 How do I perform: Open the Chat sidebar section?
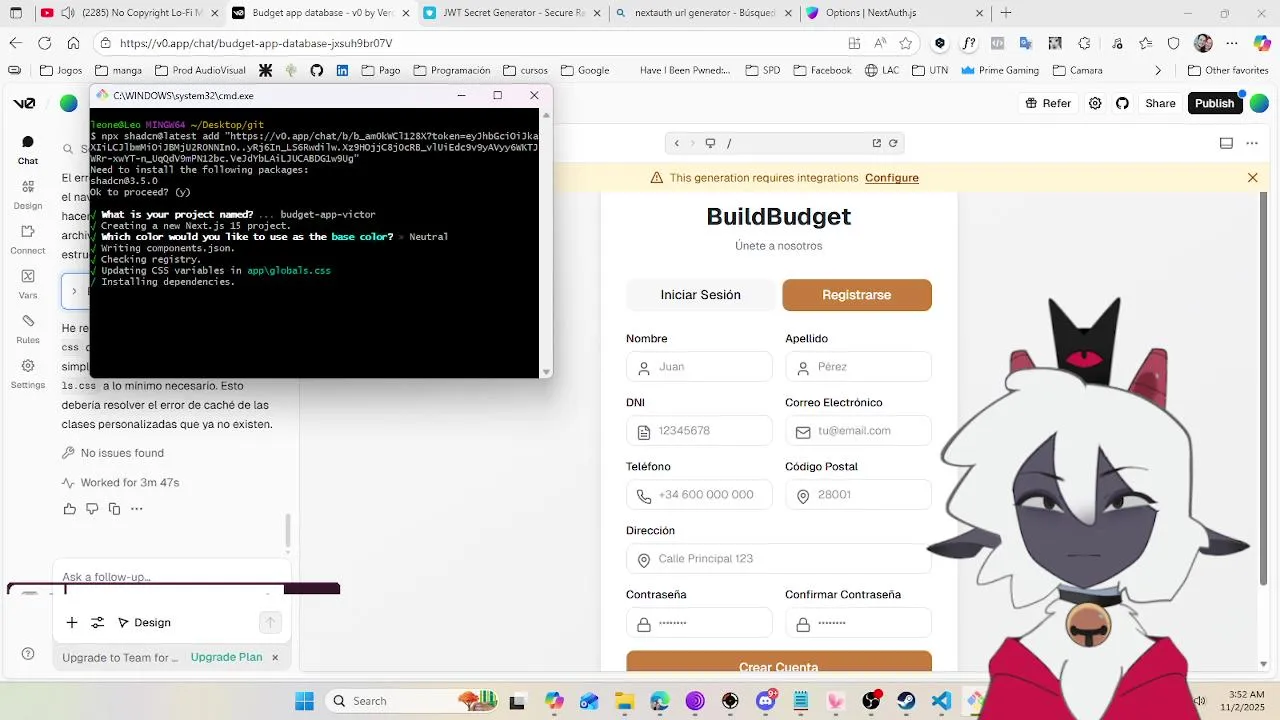(28, 150)
